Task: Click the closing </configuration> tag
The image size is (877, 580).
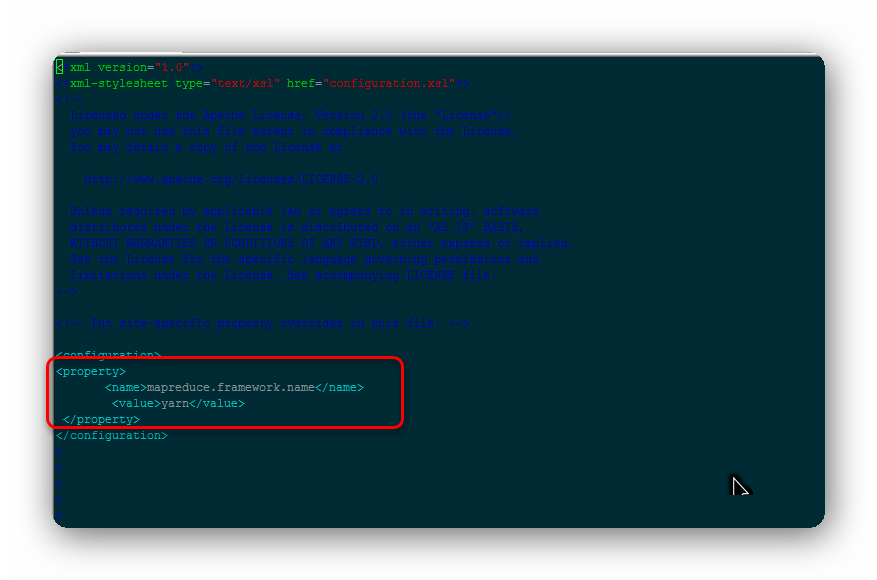Action: [112, 436]
